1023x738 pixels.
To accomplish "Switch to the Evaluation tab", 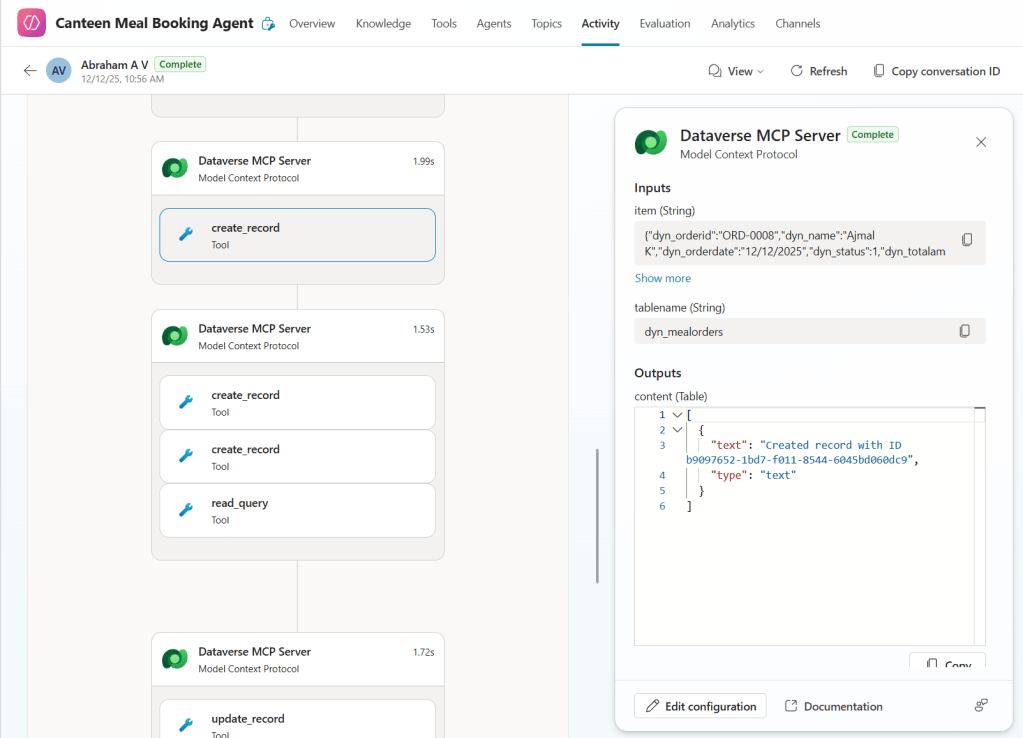I will (664, 24).
